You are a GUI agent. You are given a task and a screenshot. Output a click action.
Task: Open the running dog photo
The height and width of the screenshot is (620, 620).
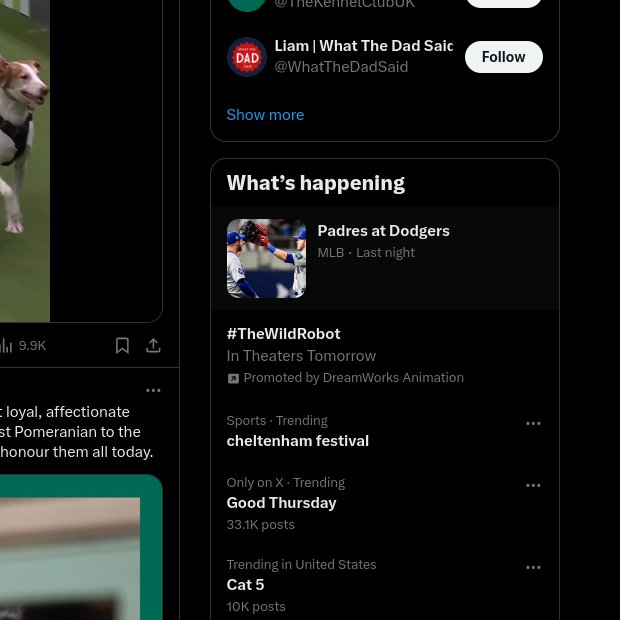tap(25, 161)
